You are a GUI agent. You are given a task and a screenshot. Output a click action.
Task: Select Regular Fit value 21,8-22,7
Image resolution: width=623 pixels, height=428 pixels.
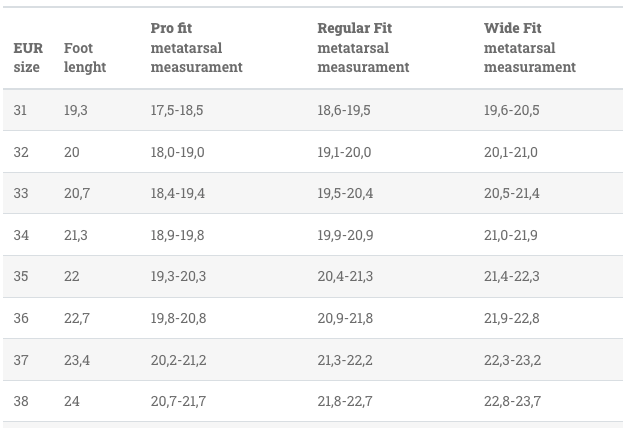pyautogui.click(x=344, y=401)
